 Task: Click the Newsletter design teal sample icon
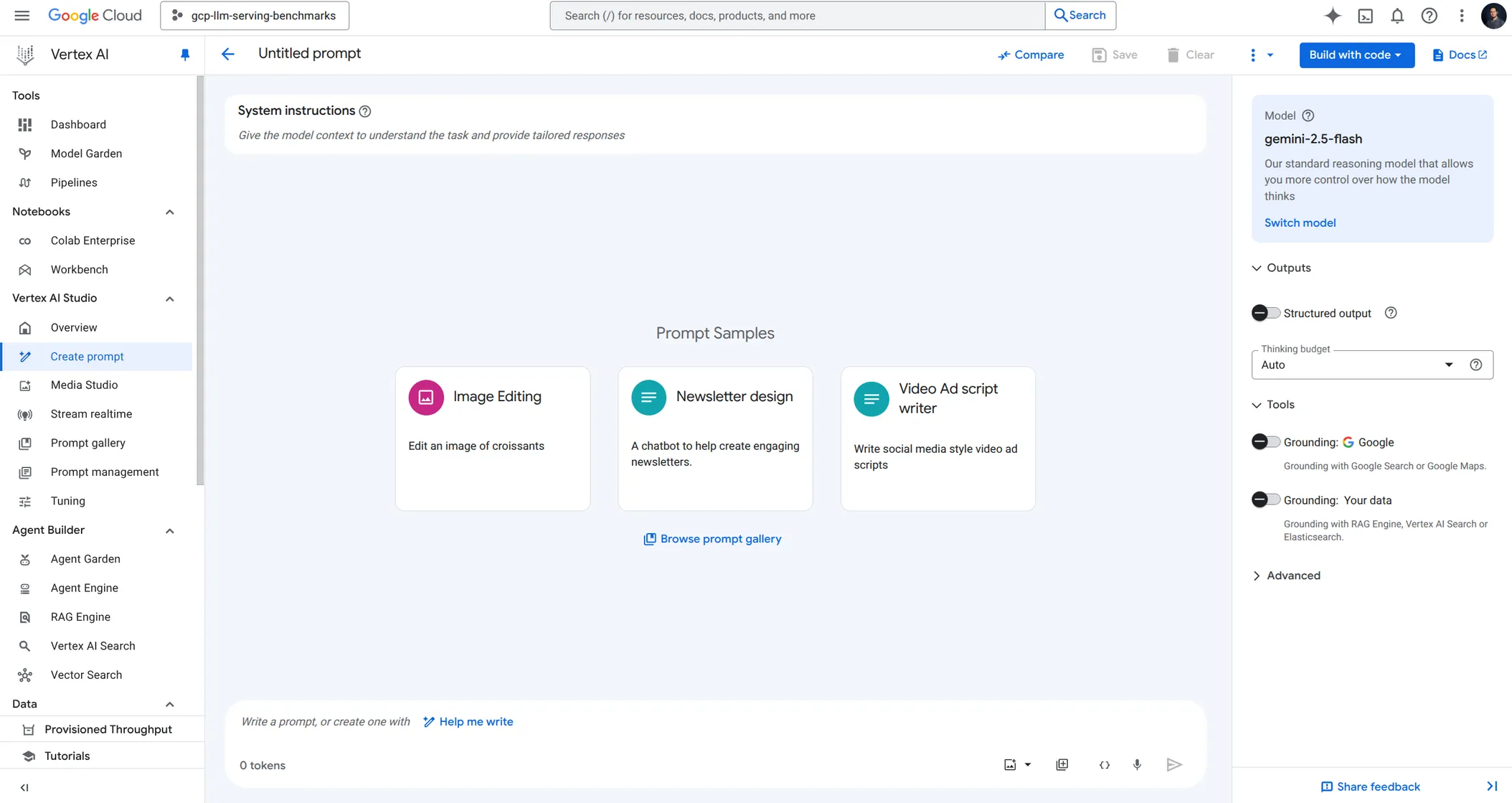(648, 397)
